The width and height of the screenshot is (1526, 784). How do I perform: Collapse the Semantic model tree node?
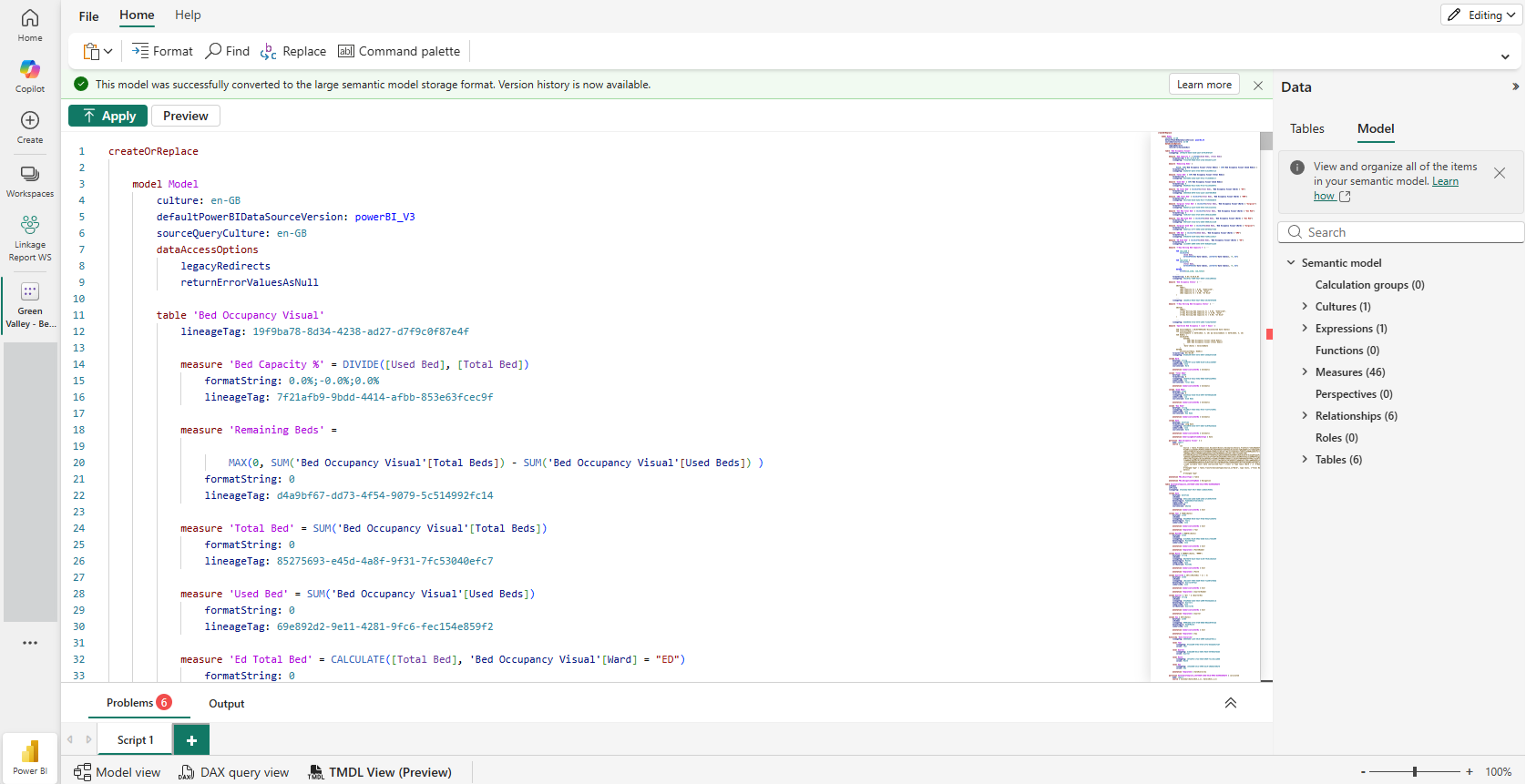point(1291,263)
